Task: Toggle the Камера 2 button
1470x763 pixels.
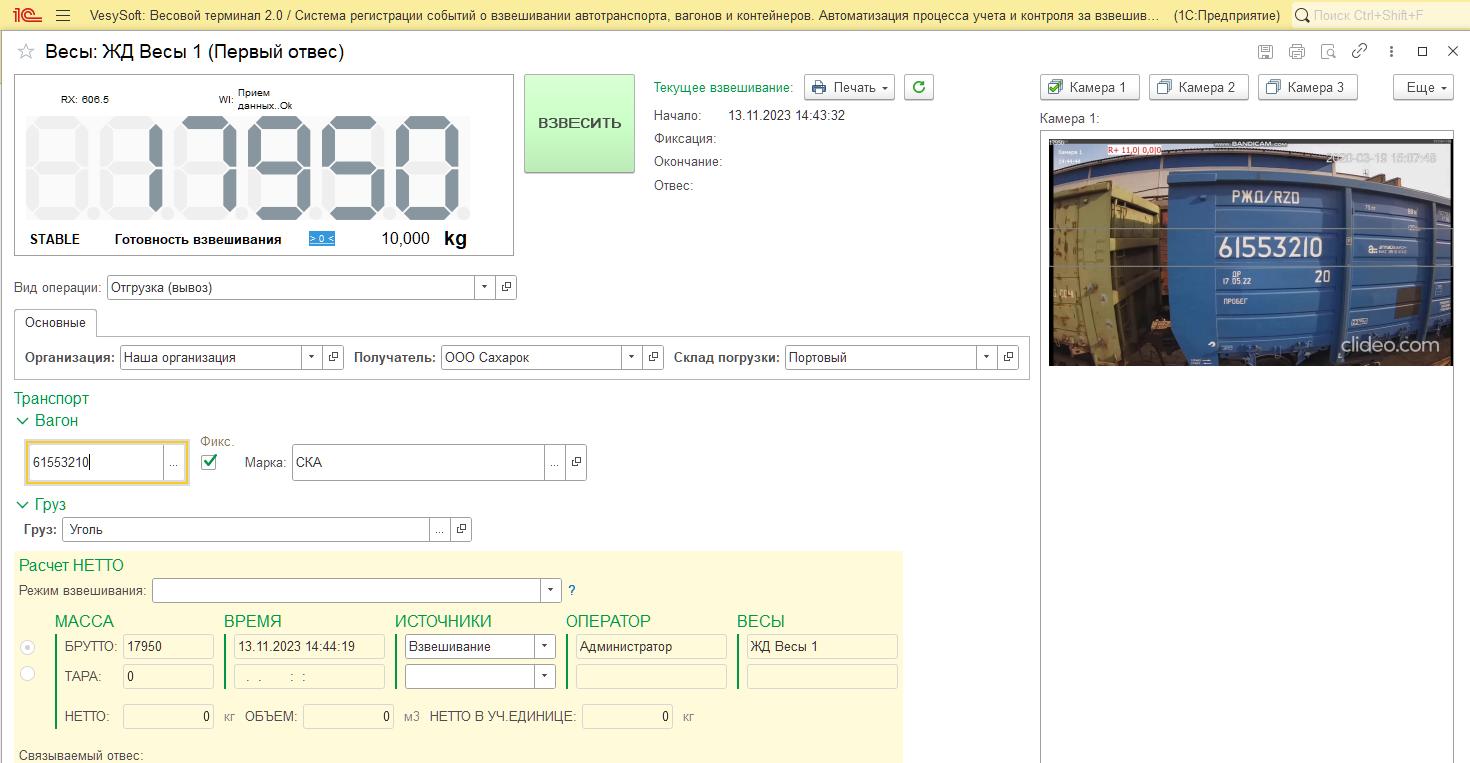Action: (1196, 87)
